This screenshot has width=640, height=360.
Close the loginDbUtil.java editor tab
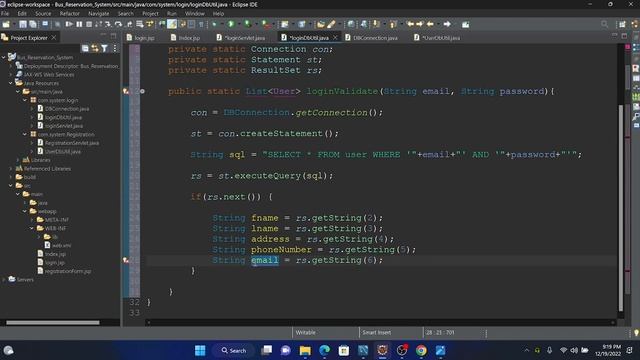point(335,38)
